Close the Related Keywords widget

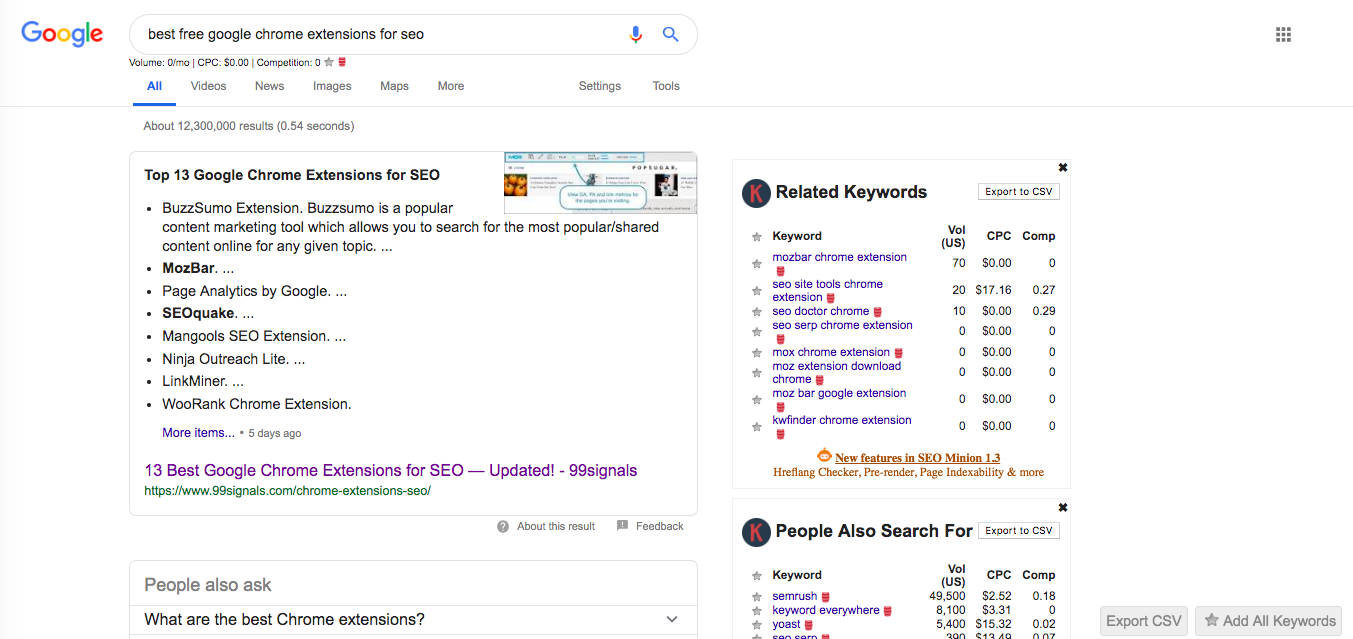(1063, 168)
